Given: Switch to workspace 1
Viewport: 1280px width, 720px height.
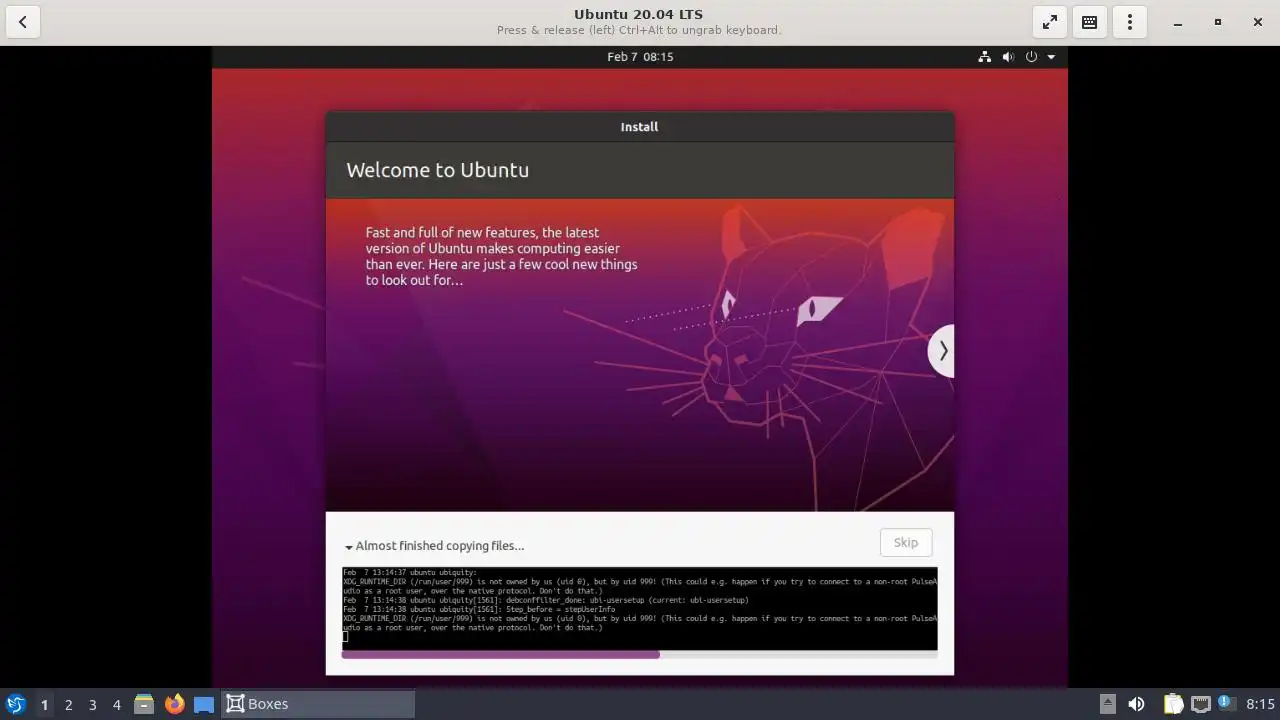Looking at the screenshot, I should point(44,705).
